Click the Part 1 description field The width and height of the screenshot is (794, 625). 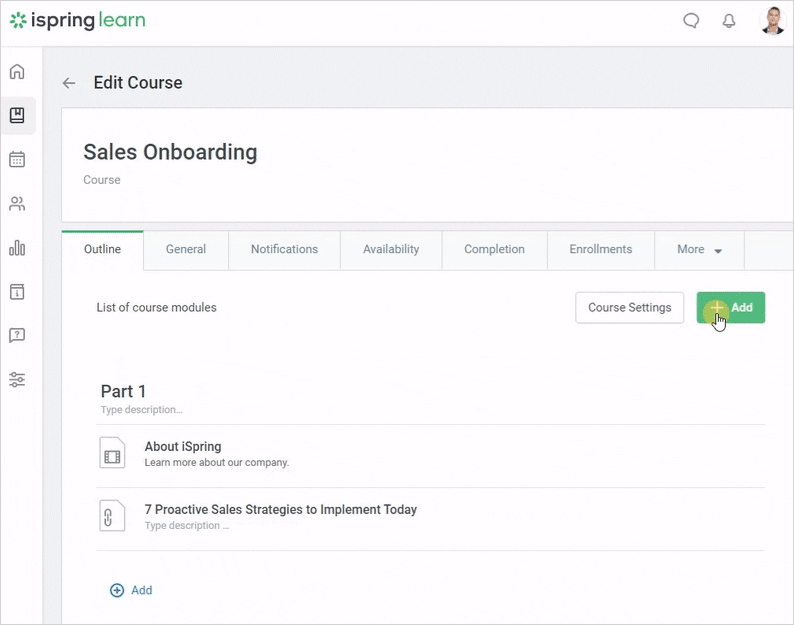(x=142, y=410)
